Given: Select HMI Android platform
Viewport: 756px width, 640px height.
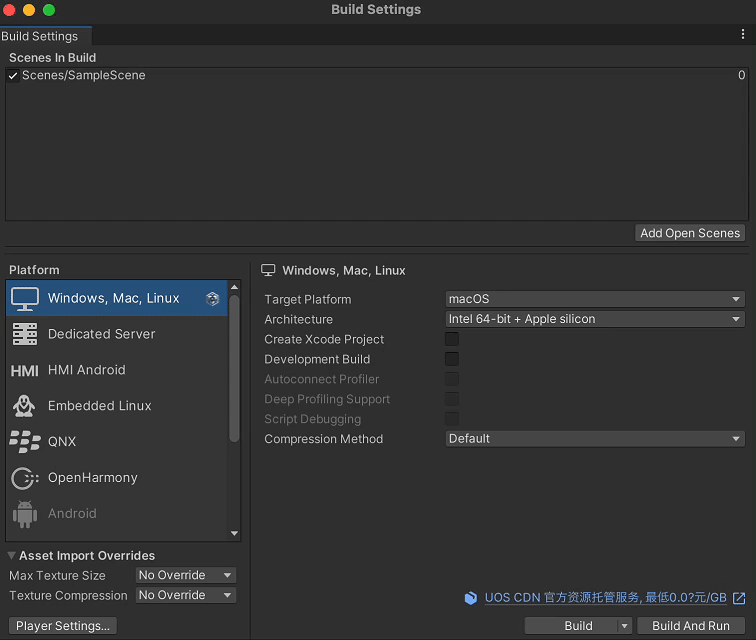Looking at the screenshot, I should [x=117, y=370].
